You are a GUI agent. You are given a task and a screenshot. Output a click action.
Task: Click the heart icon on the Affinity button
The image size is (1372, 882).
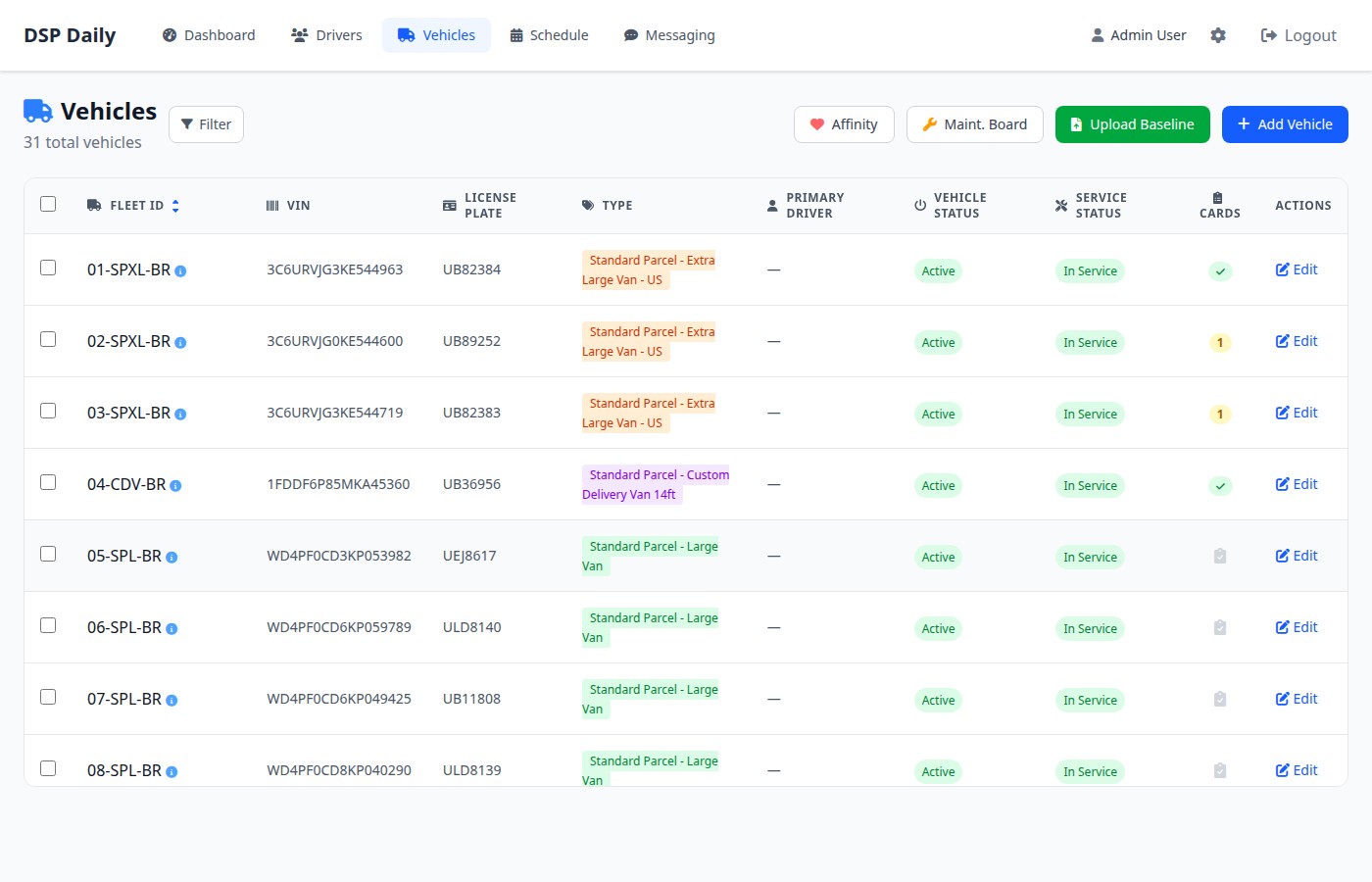(x=817, y=124)
